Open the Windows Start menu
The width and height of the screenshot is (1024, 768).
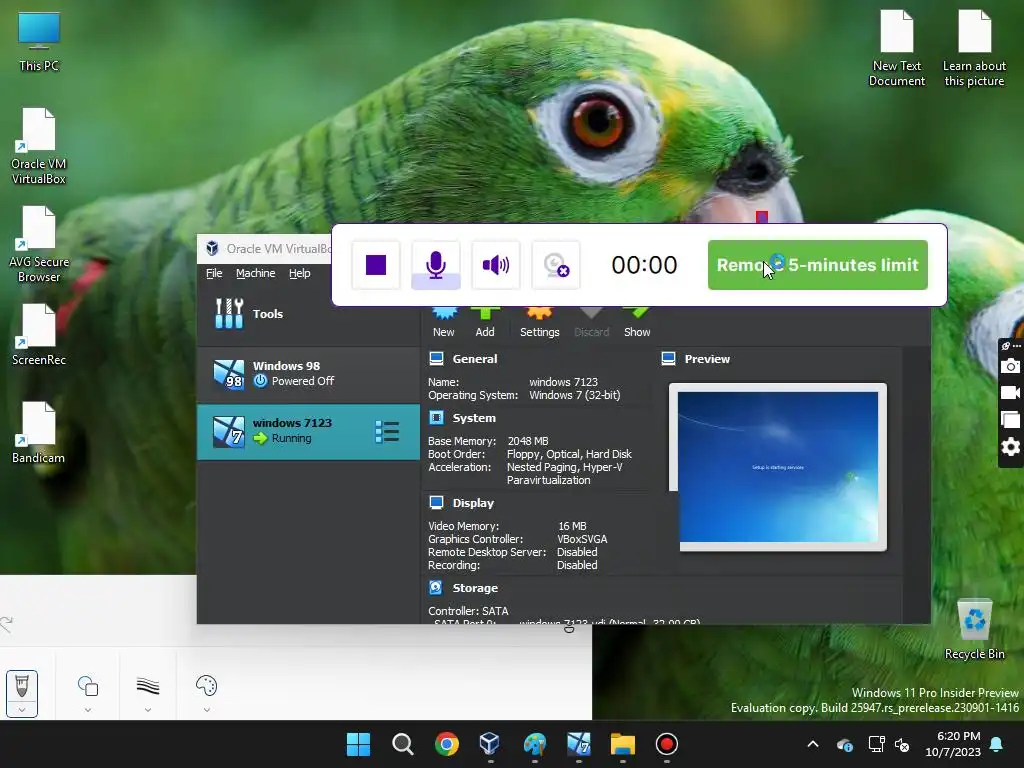(358, 744)
